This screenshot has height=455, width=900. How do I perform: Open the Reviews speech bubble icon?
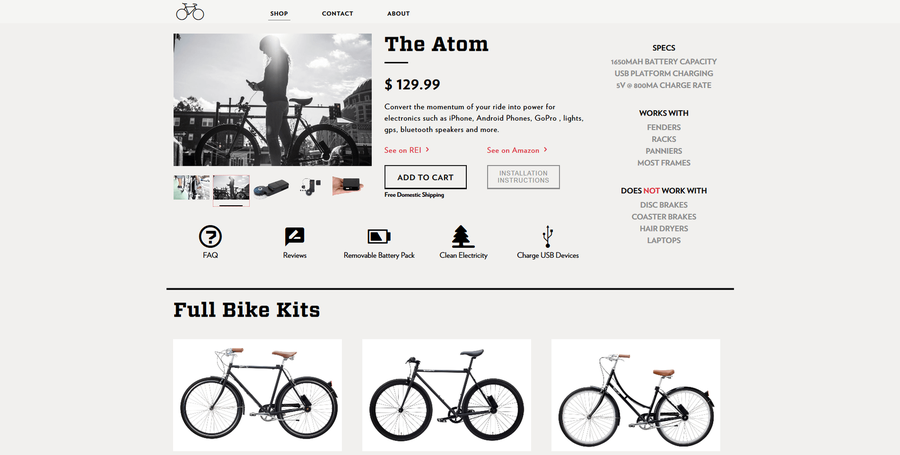coord(294,236)
